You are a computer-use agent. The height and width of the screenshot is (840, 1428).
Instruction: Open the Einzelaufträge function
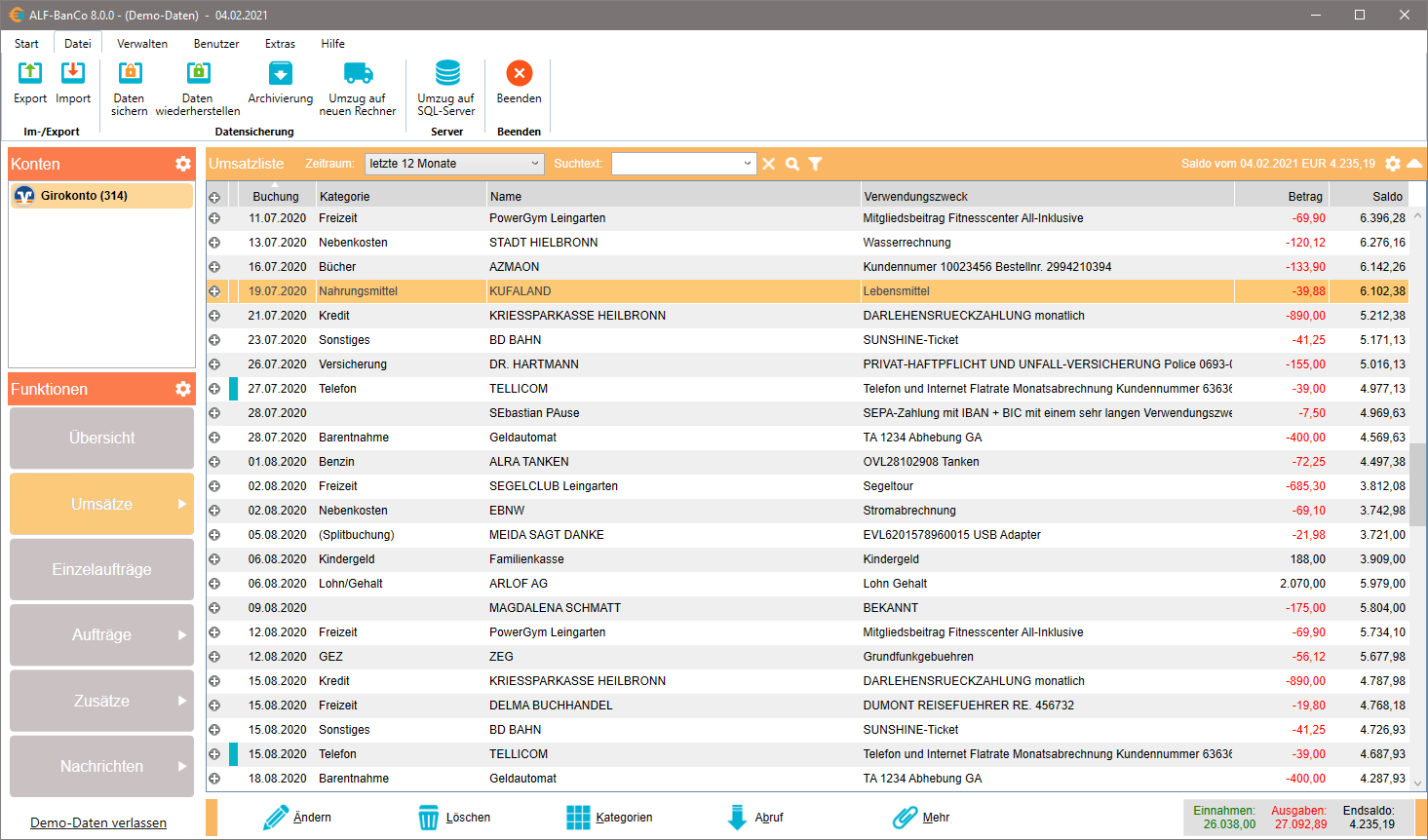click(101, 569)
